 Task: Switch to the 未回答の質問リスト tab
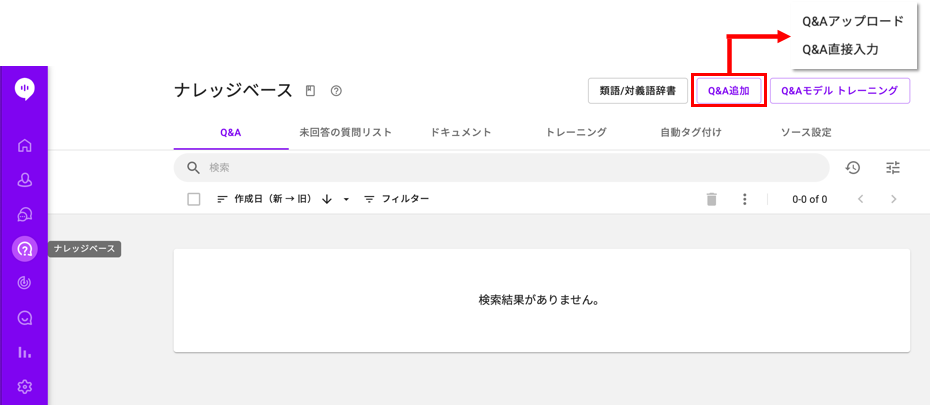[345, 132]
